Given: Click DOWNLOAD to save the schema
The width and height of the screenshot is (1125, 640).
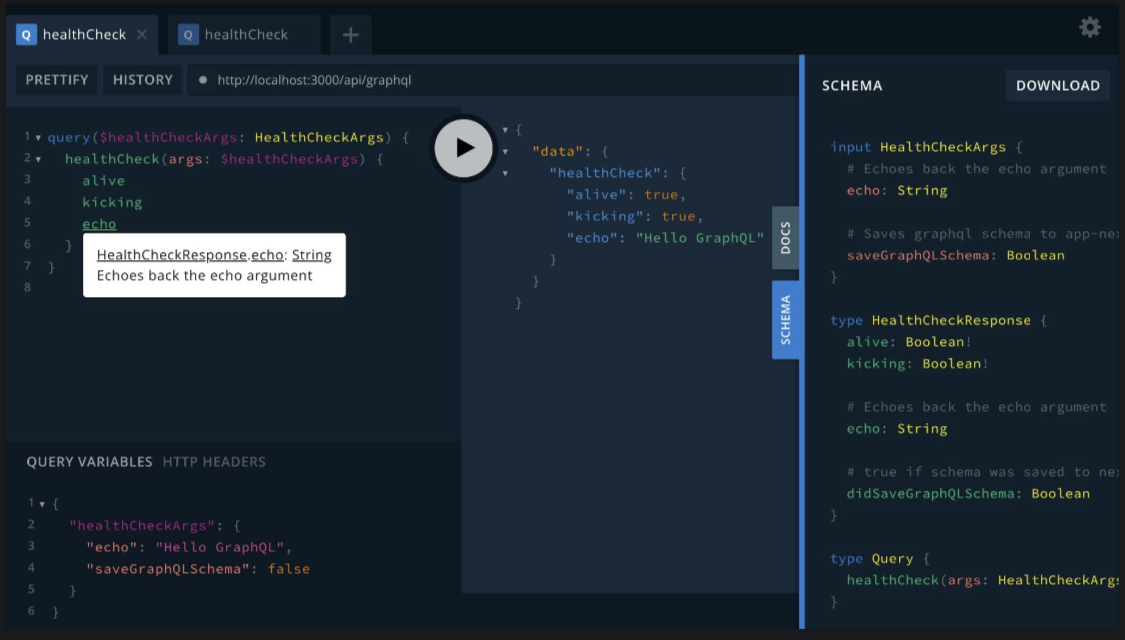Looking at the screenshot, I should [x=1057, y=85].
